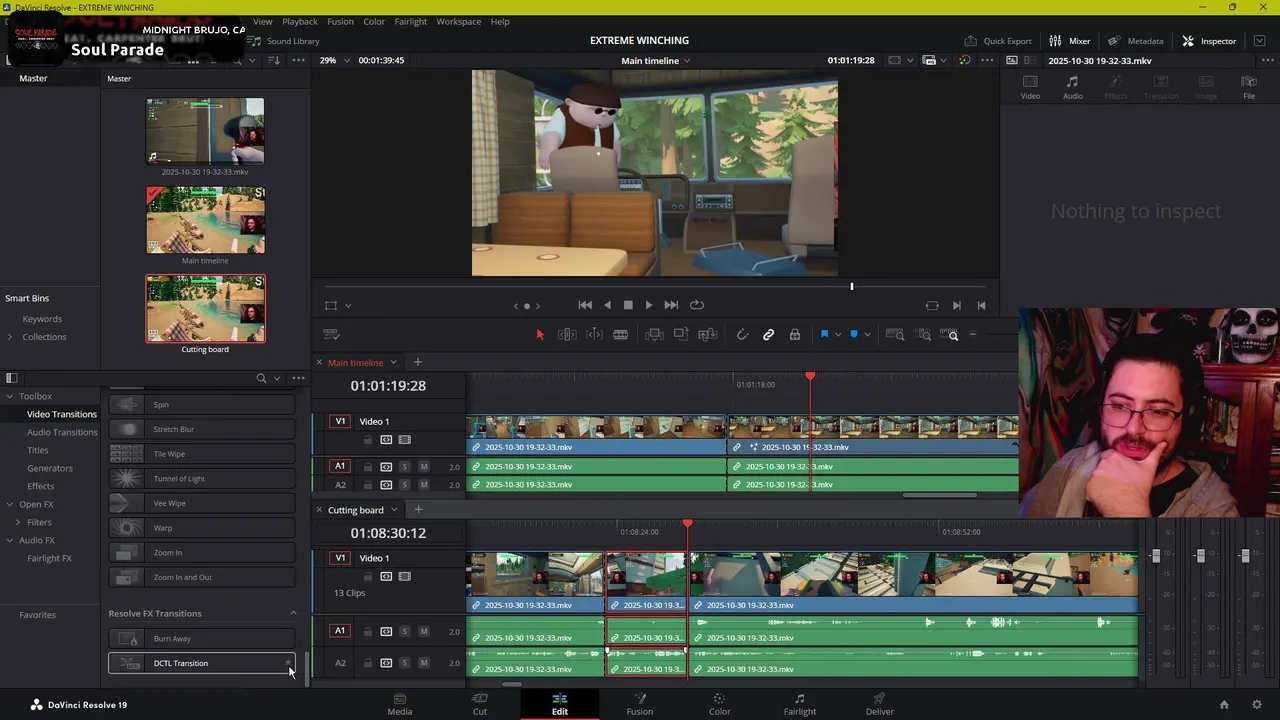
Task: Jump to first frame button
Action: (x=585, y=305)
